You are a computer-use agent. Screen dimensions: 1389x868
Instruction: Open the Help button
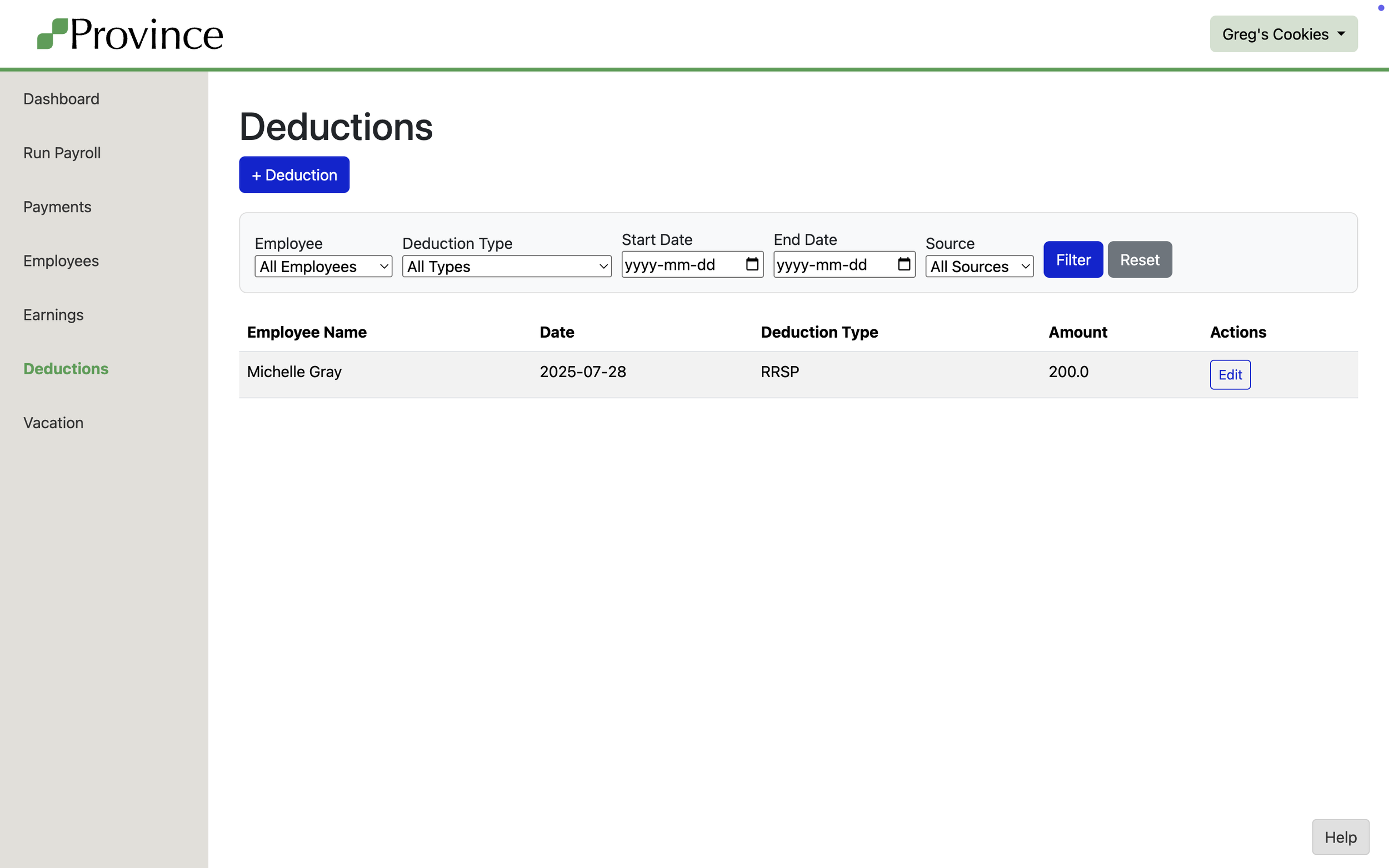[1340, 837]
